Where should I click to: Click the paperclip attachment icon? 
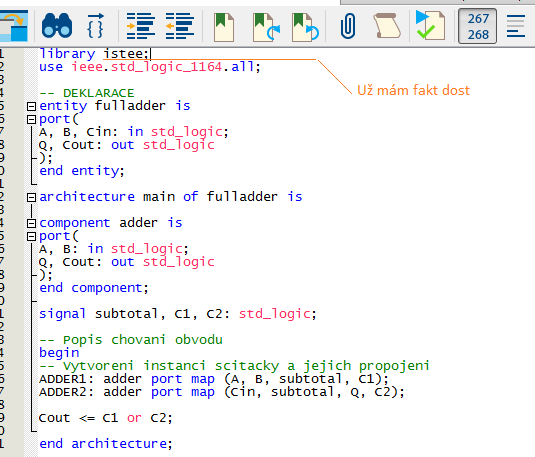click(348, 26)
